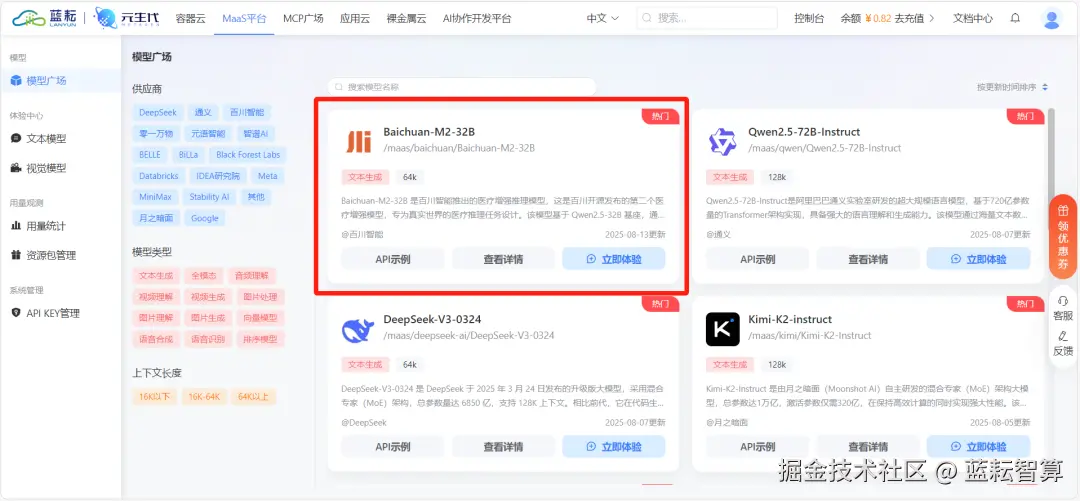Click the Lanyun logo in header
The height and width of the screenshot is (501, 1080).
tap(45, 18)
